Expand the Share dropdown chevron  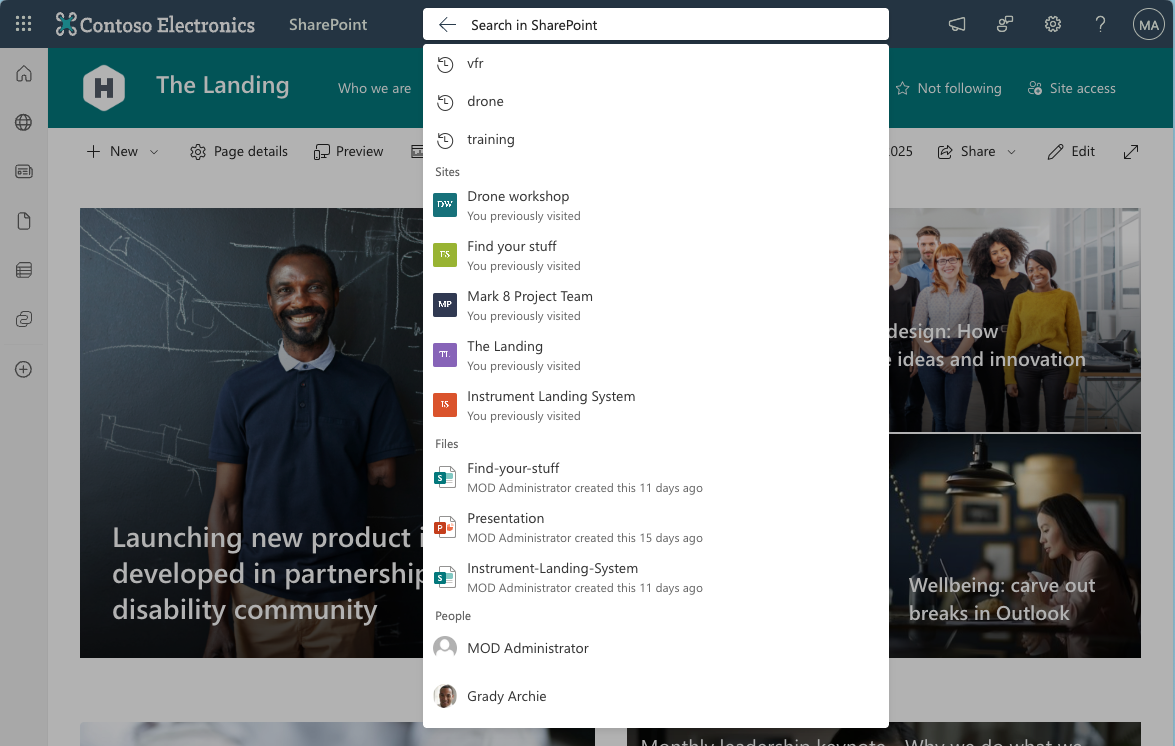[1011, 152]
